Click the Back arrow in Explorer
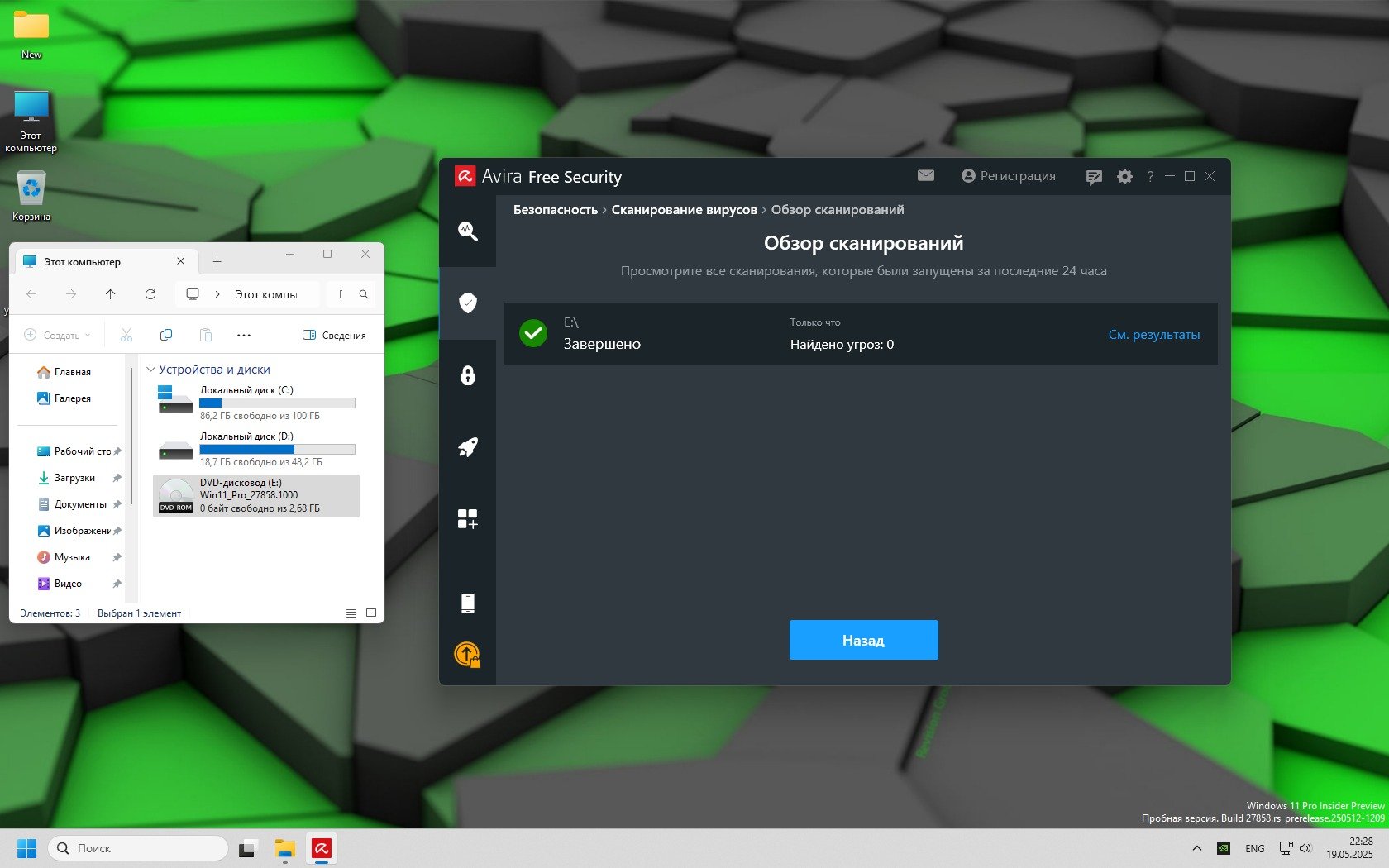The image size is (1389, 868). click(x=31, y=294)
